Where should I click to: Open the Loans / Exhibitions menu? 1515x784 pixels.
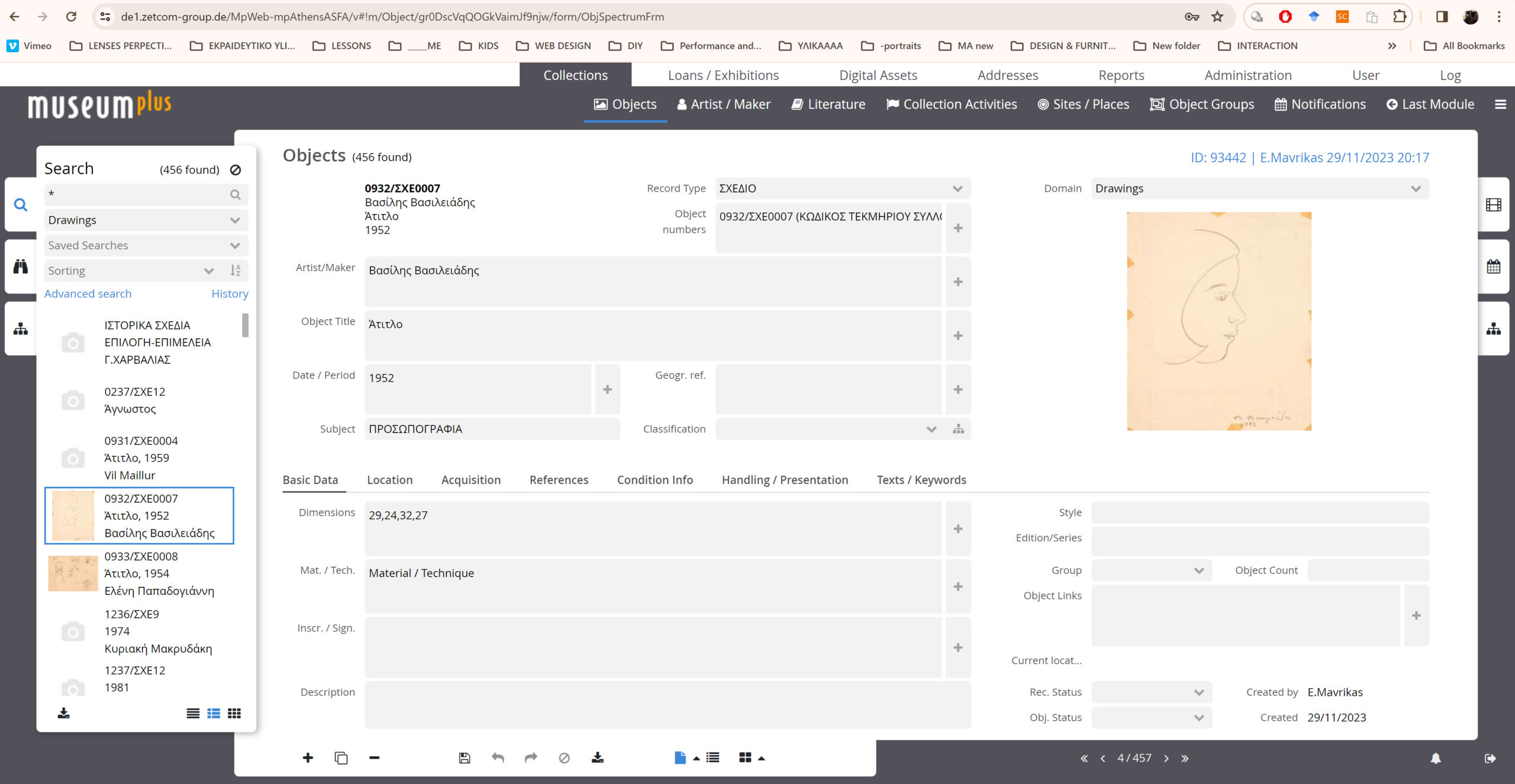(x=723, y=75)
